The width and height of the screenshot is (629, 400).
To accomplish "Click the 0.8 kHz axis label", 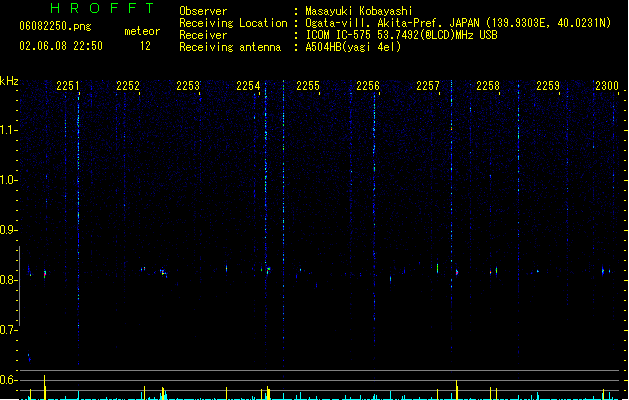I will [8, 280].
